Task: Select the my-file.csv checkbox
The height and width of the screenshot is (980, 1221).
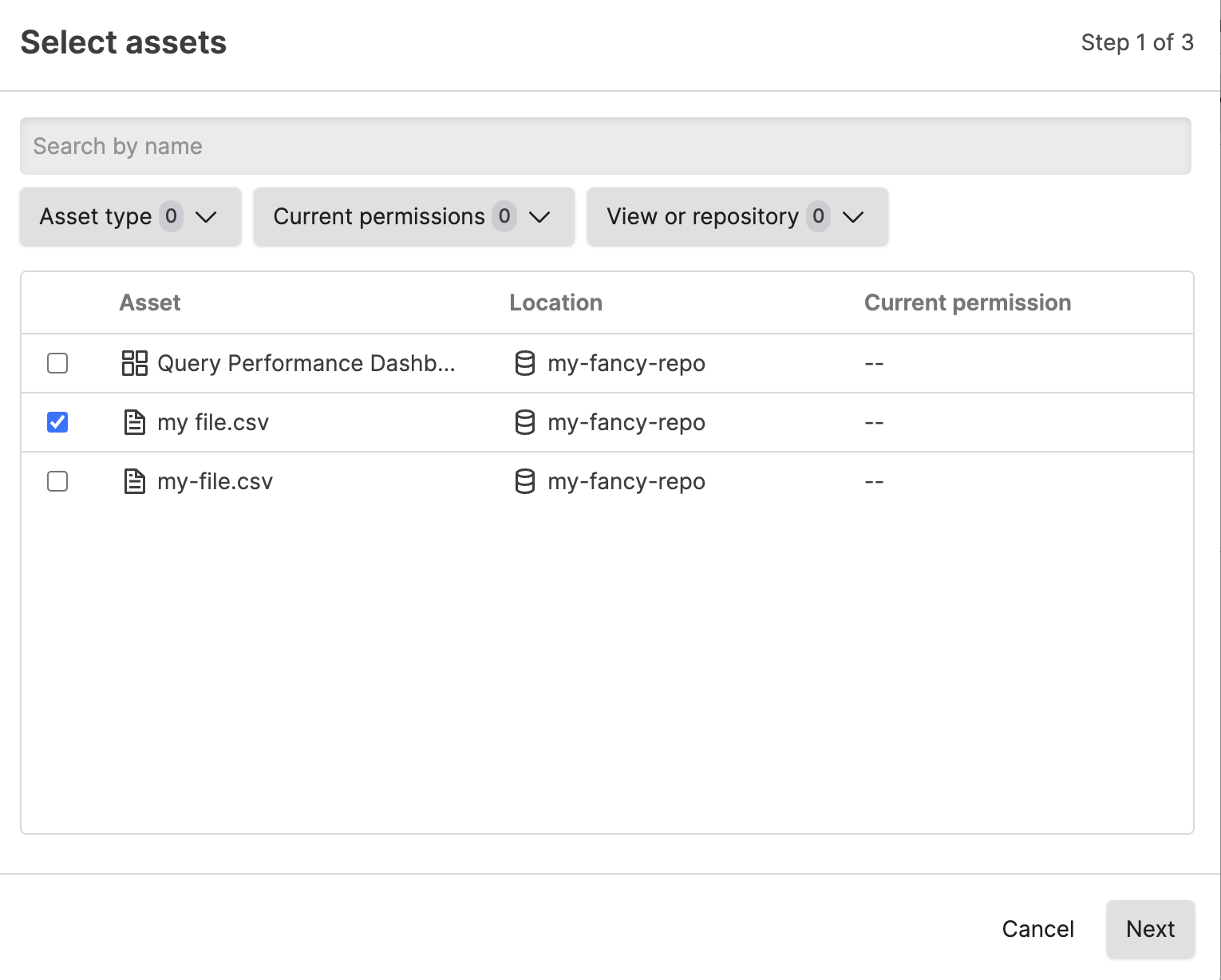Action: point(57,481)
